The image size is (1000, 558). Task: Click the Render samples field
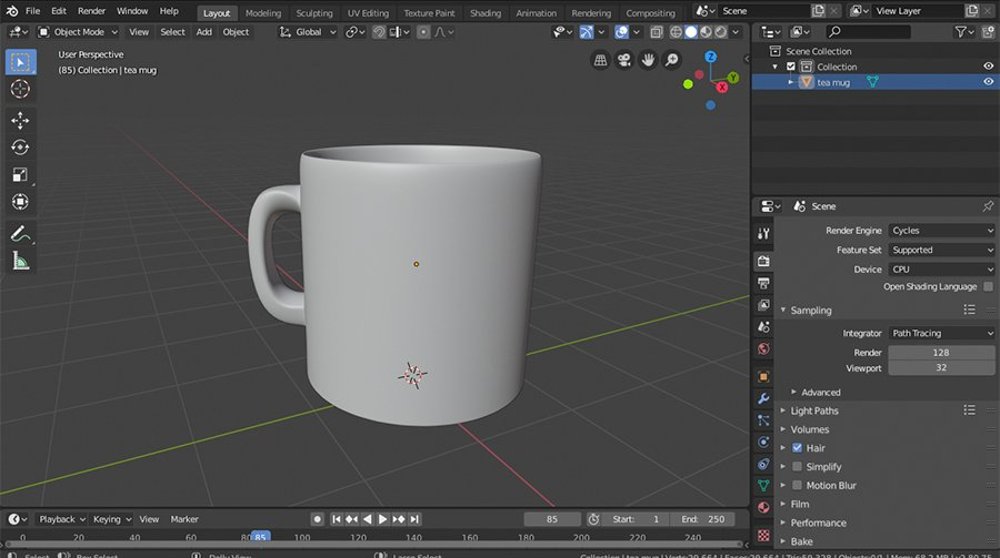click(x=940, y=353)
